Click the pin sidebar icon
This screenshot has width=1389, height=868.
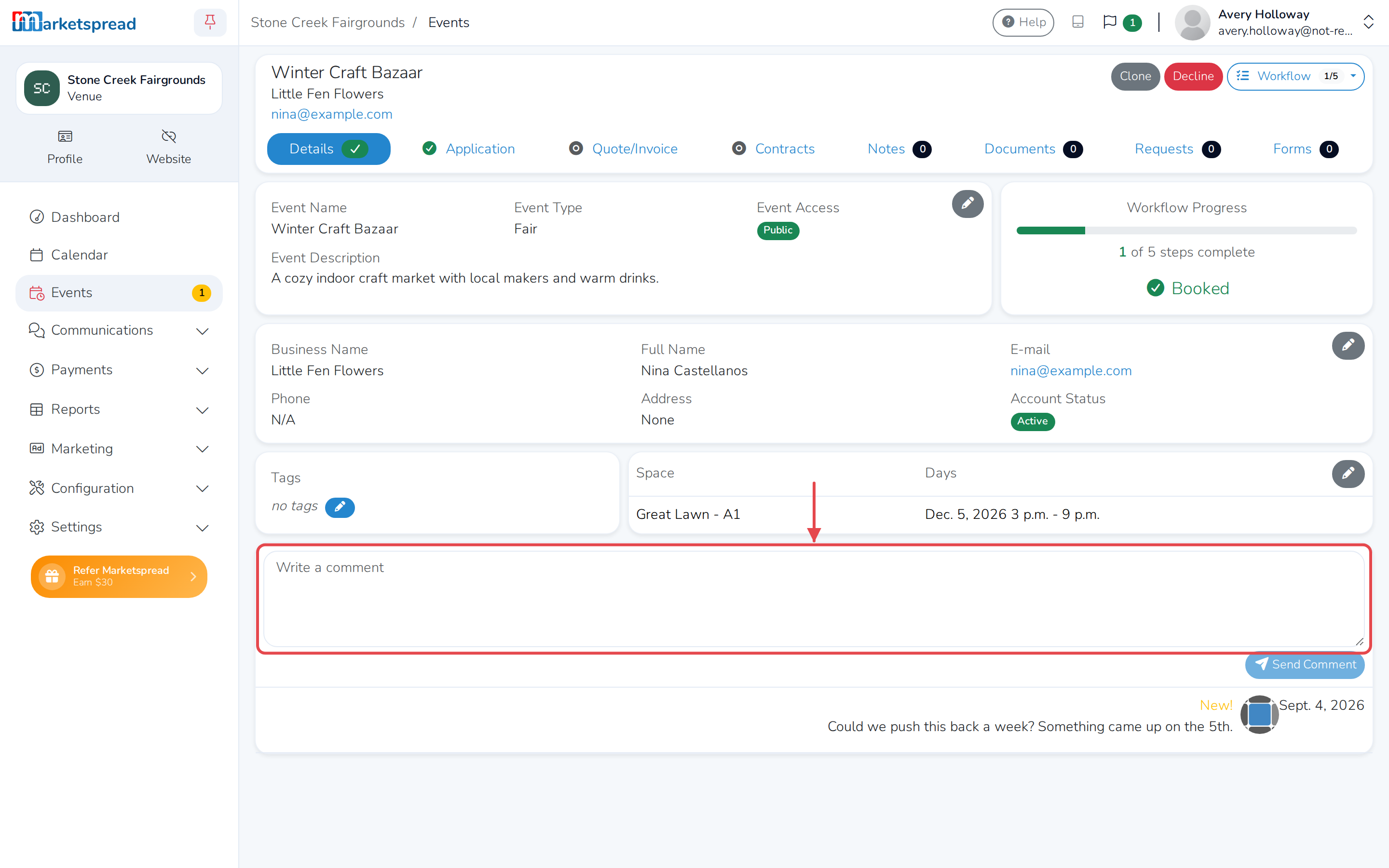tap(210, 22)
